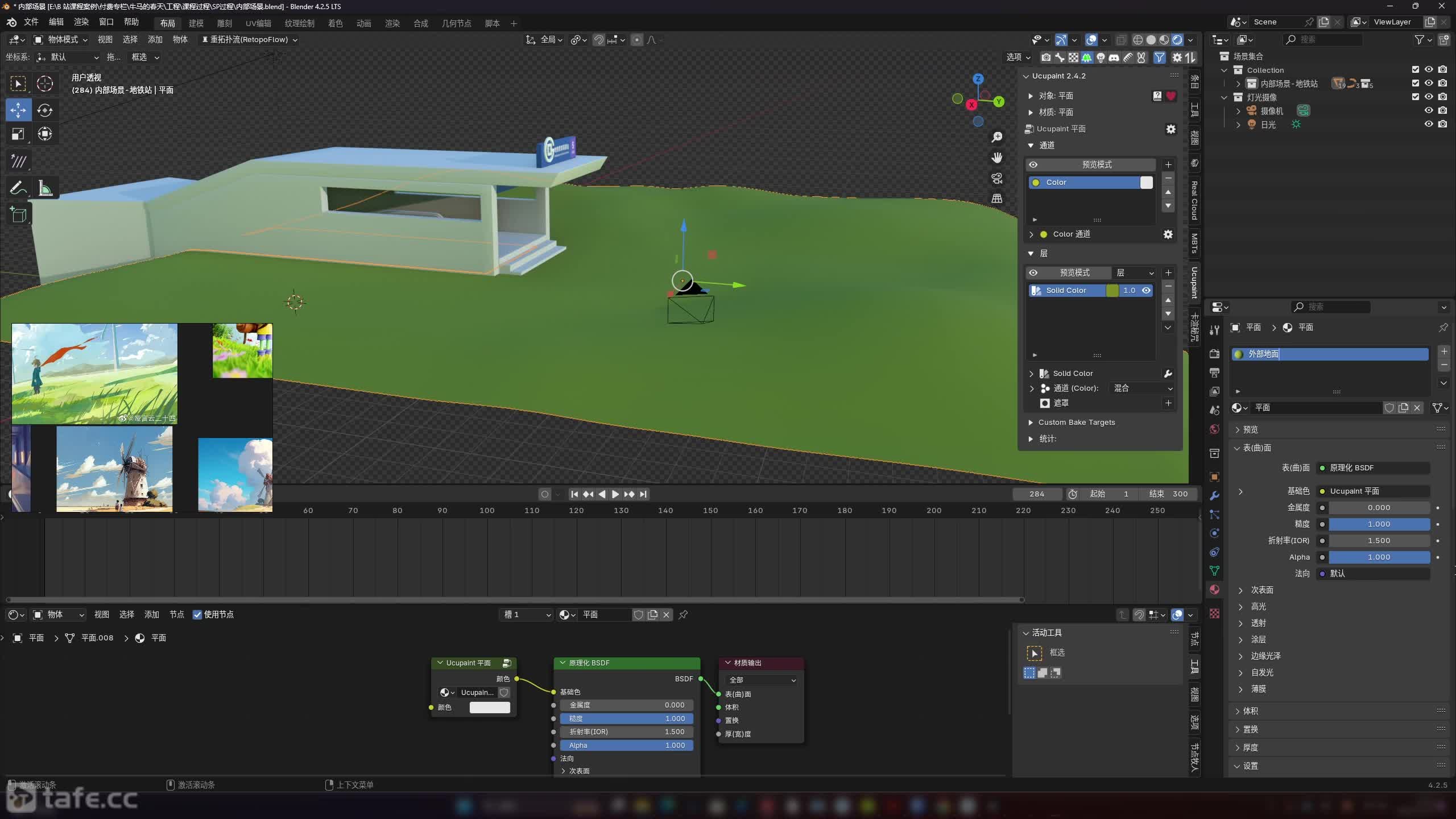
Task: Toggle camera view in the viewport gizmo
Action: pos(996,179)
